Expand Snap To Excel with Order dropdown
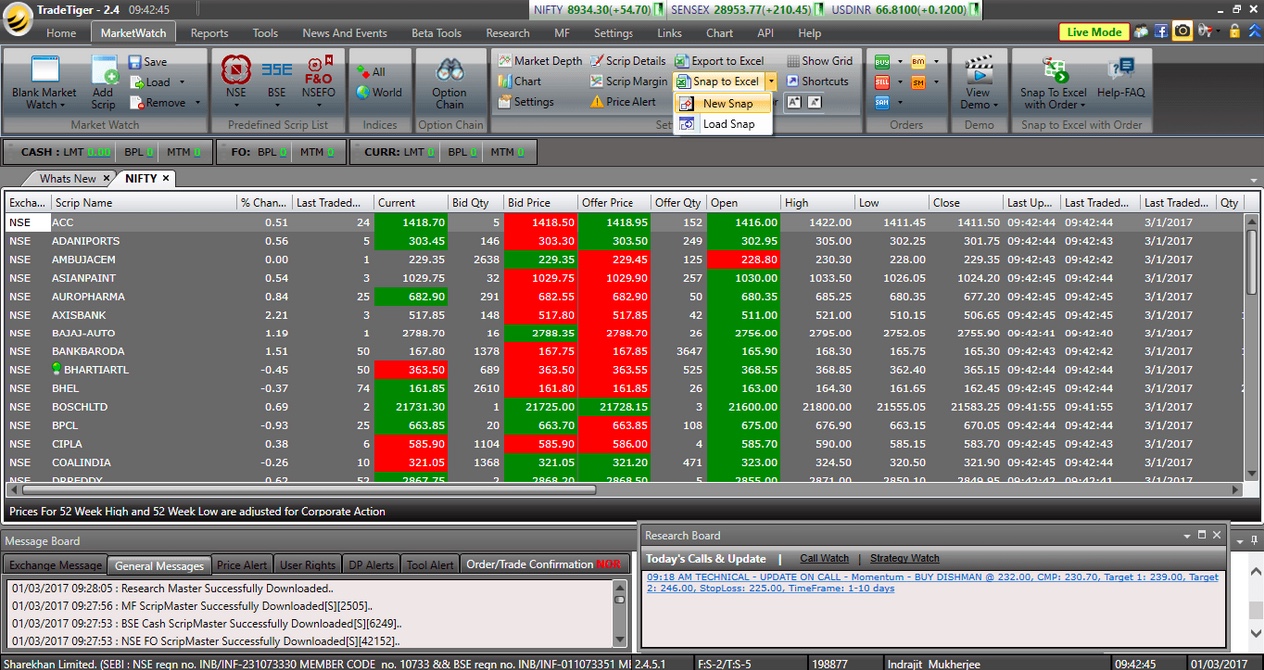This screenshot has height=670, width=1264. point(1083,105)
